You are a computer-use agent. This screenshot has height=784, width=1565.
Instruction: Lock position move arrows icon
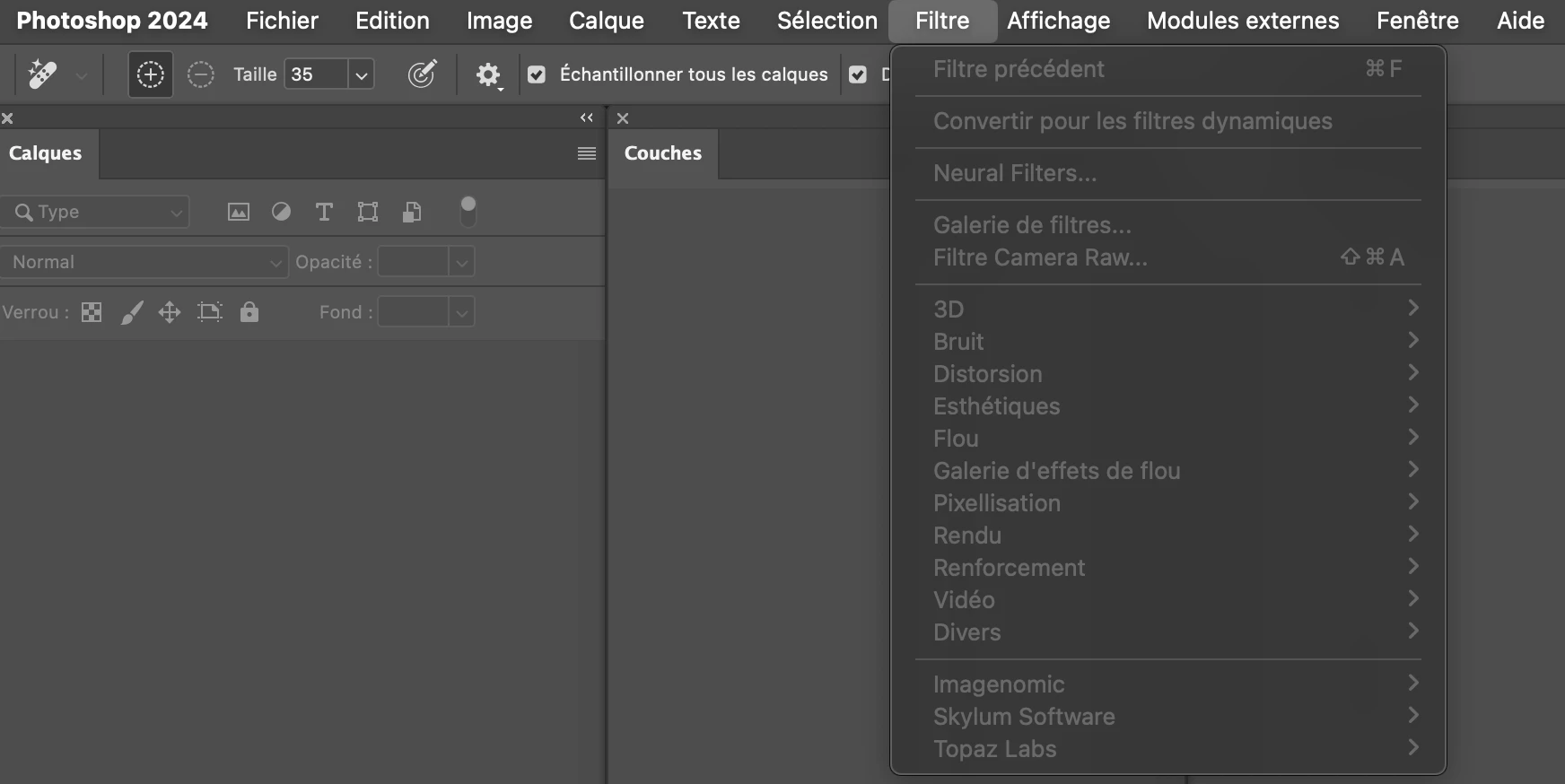pyautogui.click(x=170, y=312)
